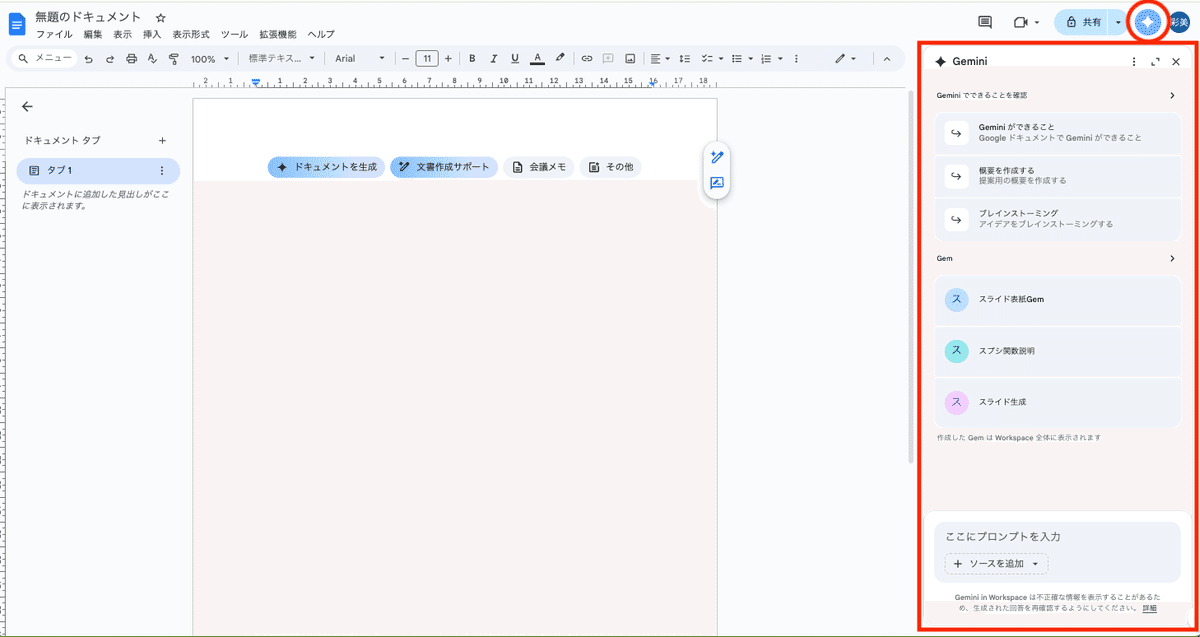Open comment history icon
Viewport: 1200px width, 637px height.
tap(984, 22)
